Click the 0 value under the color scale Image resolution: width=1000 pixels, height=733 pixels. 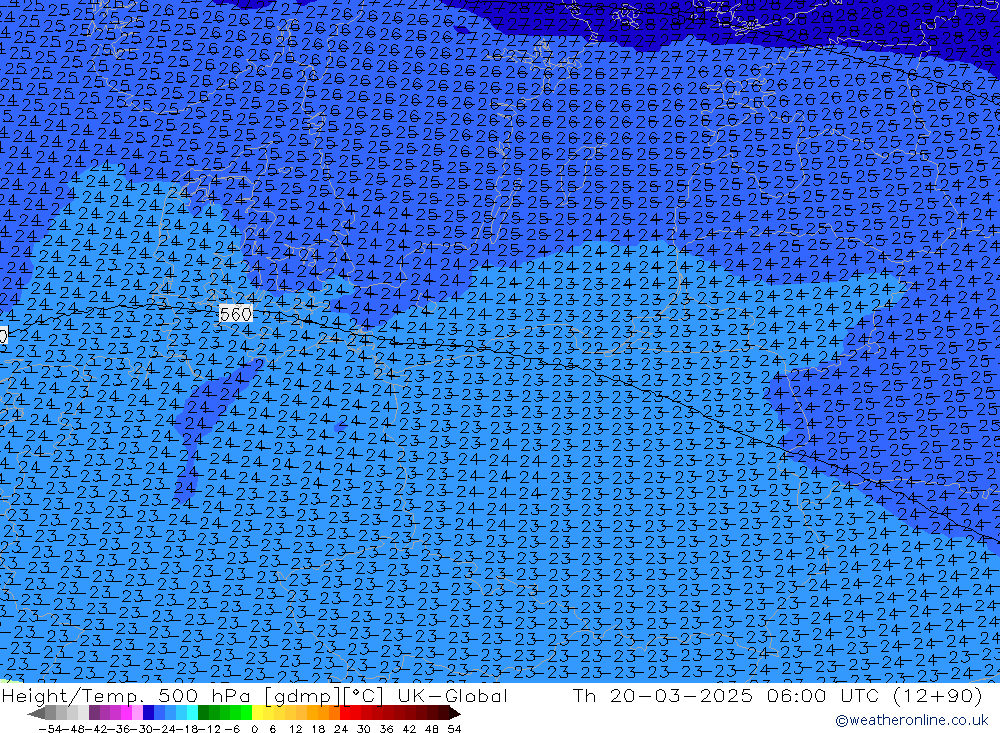254,729
